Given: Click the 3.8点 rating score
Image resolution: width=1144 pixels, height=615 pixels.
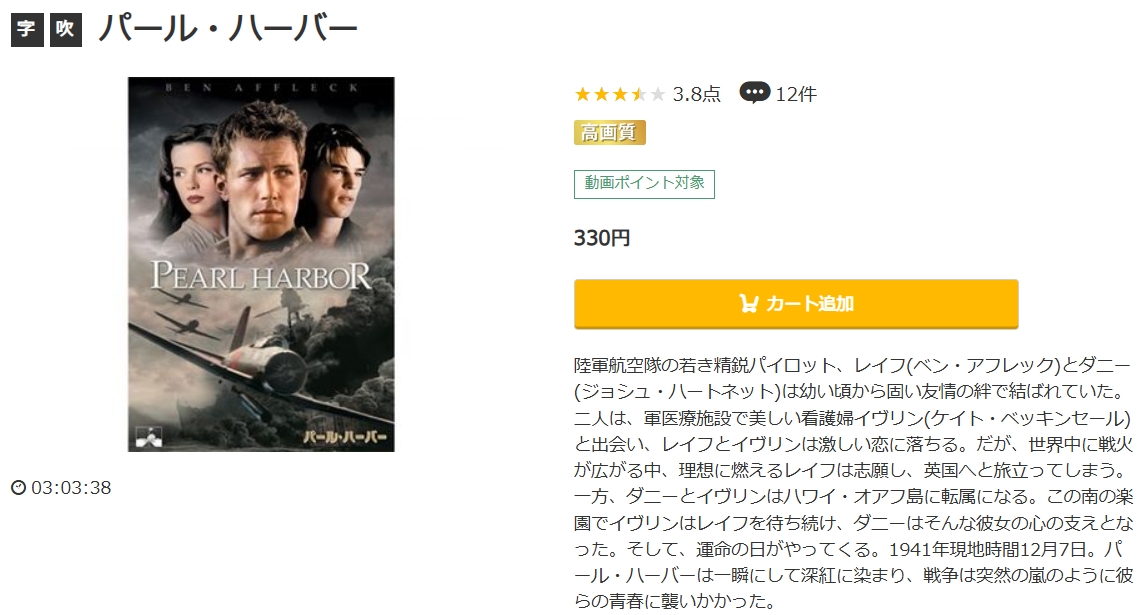Looking at the screenshot, I should click(696, 94).
